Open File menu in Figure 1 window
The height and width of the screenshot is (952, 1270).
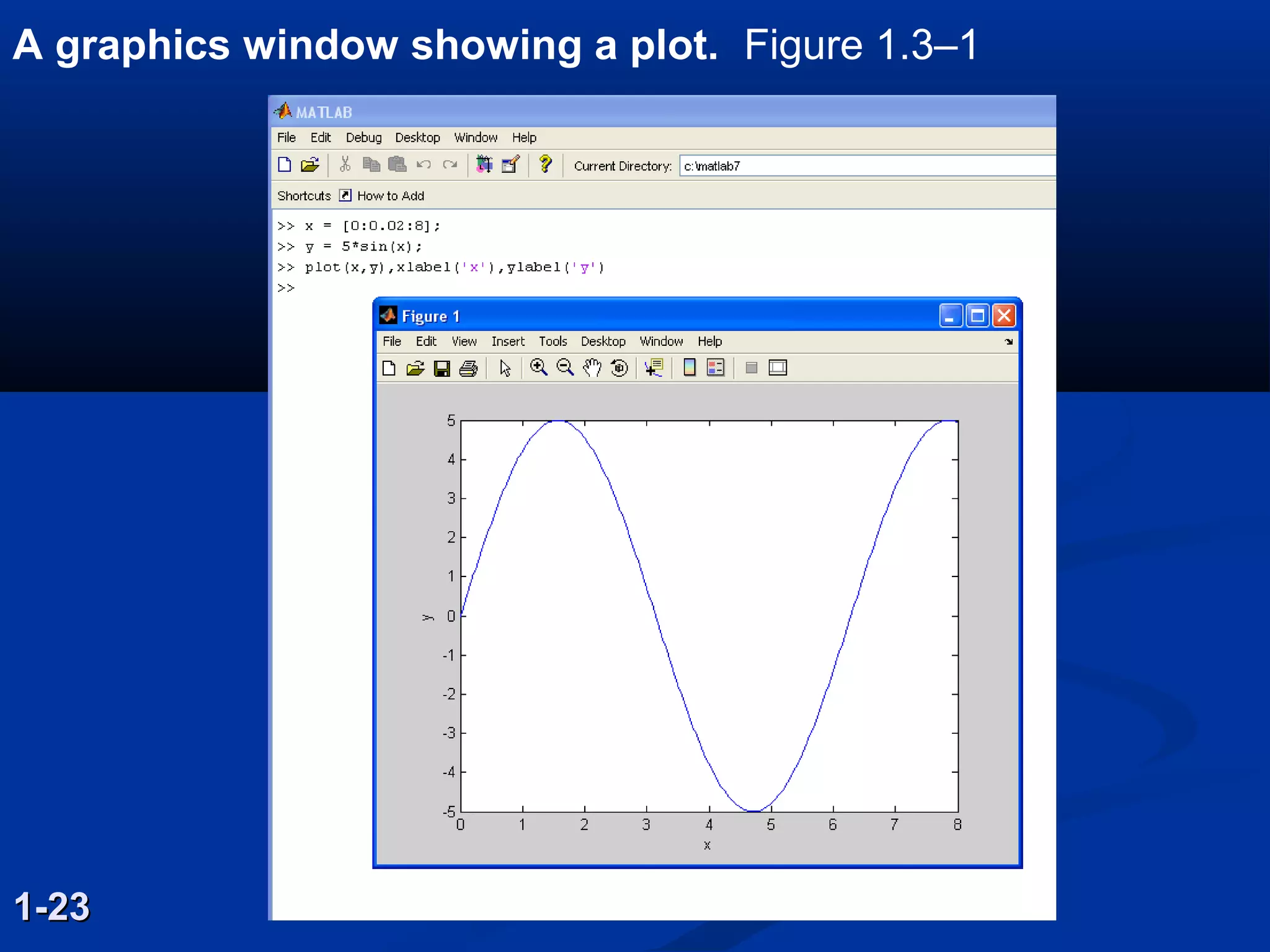[392, 342]
